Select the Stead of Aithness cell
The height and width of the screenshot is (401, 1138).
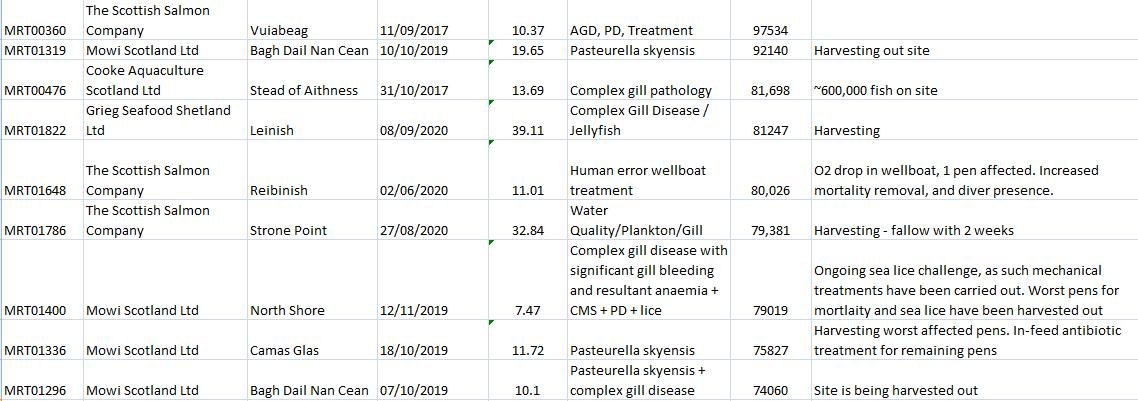tap(303, 90)
